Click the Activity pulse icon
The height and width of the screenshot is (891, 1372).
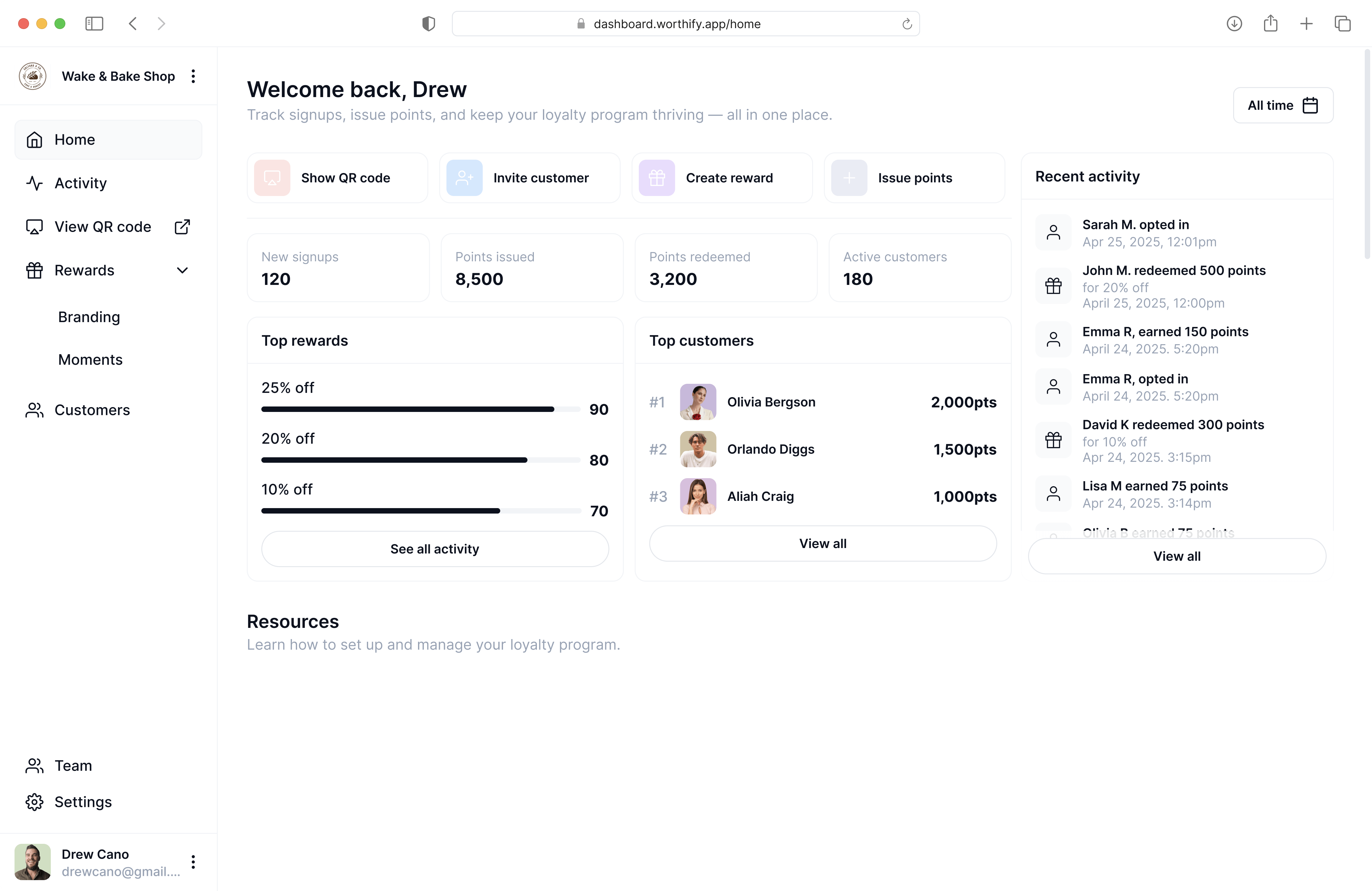[x=34, y=183]
